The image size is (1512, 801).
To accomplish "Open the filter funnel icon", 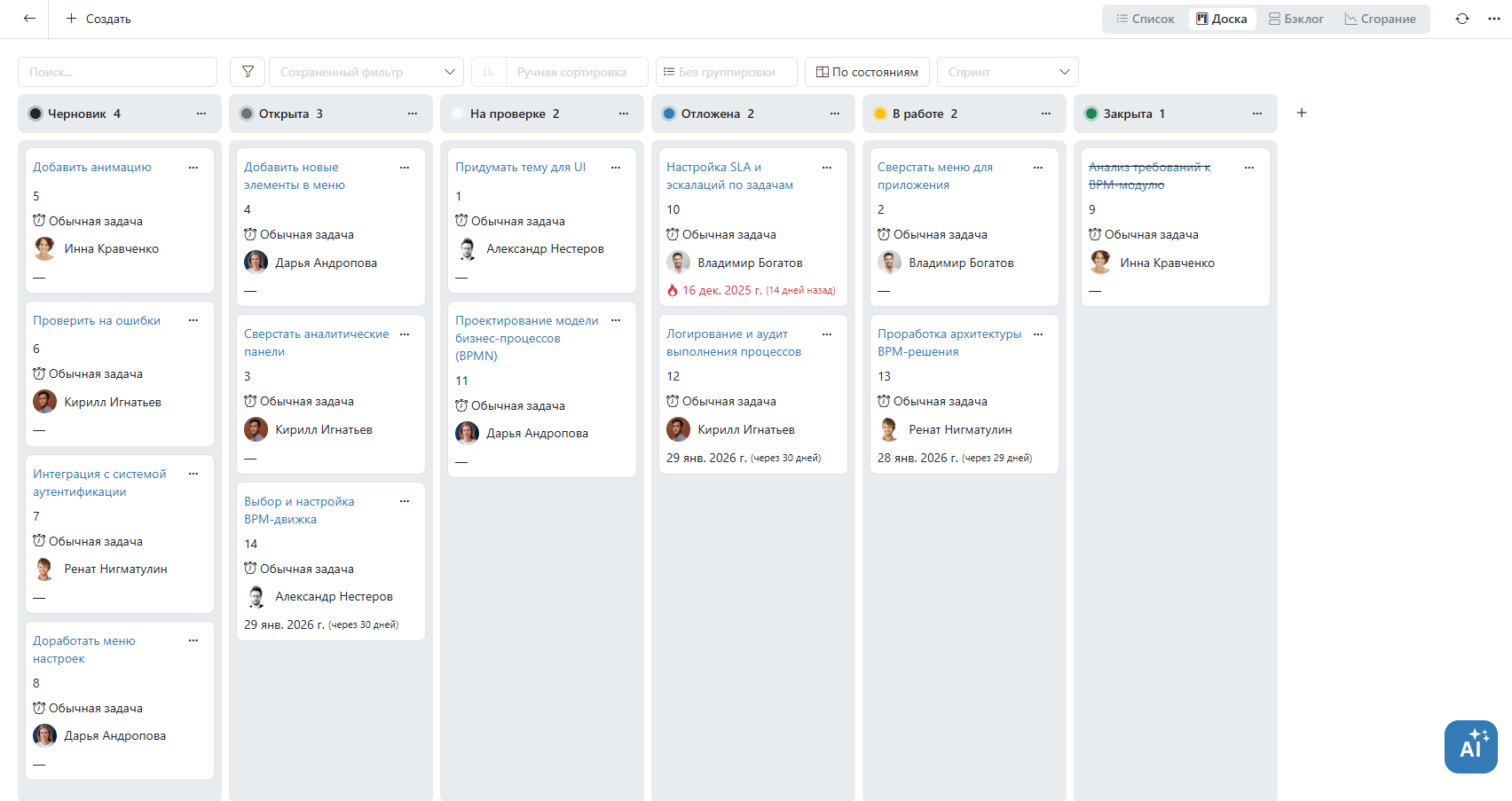I will 248,72.
